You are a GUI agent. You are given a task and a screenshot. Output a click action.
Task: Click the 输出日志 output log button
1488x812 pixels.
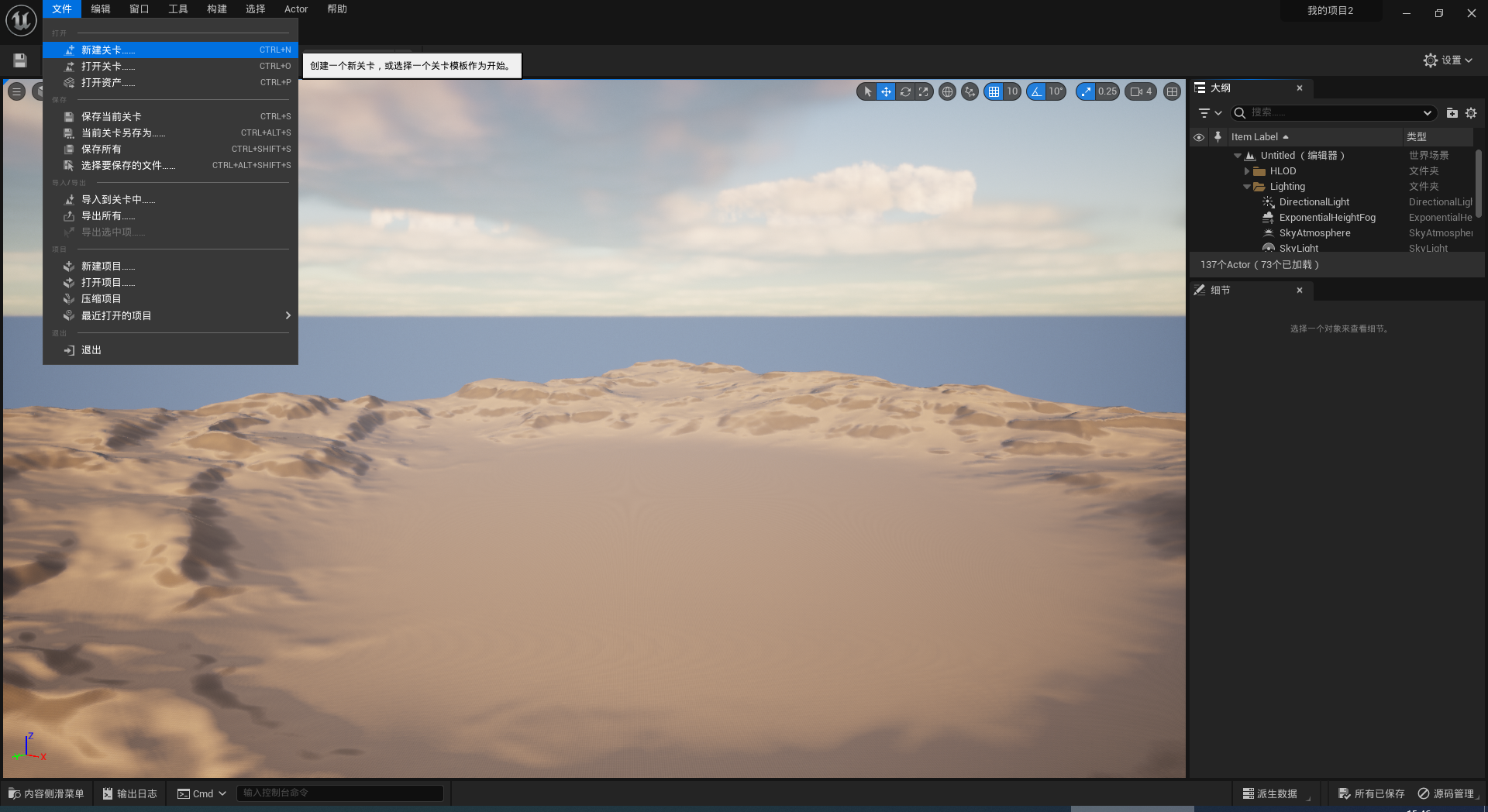[129, 793]
